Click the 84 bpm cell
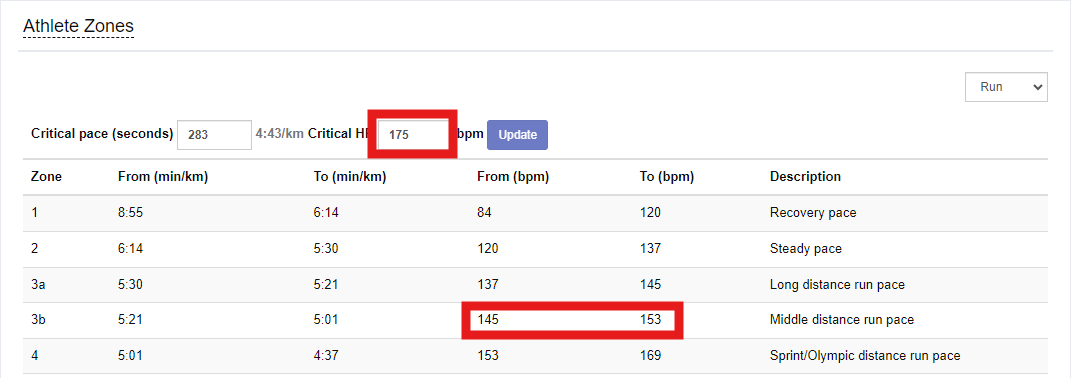 pyautogui.click(x=484, y=213)
